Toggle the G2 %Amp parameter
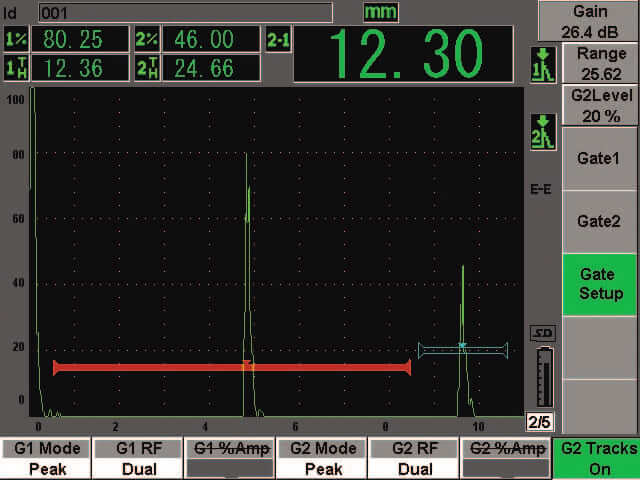Screen dimensions: 640x480 506,458
